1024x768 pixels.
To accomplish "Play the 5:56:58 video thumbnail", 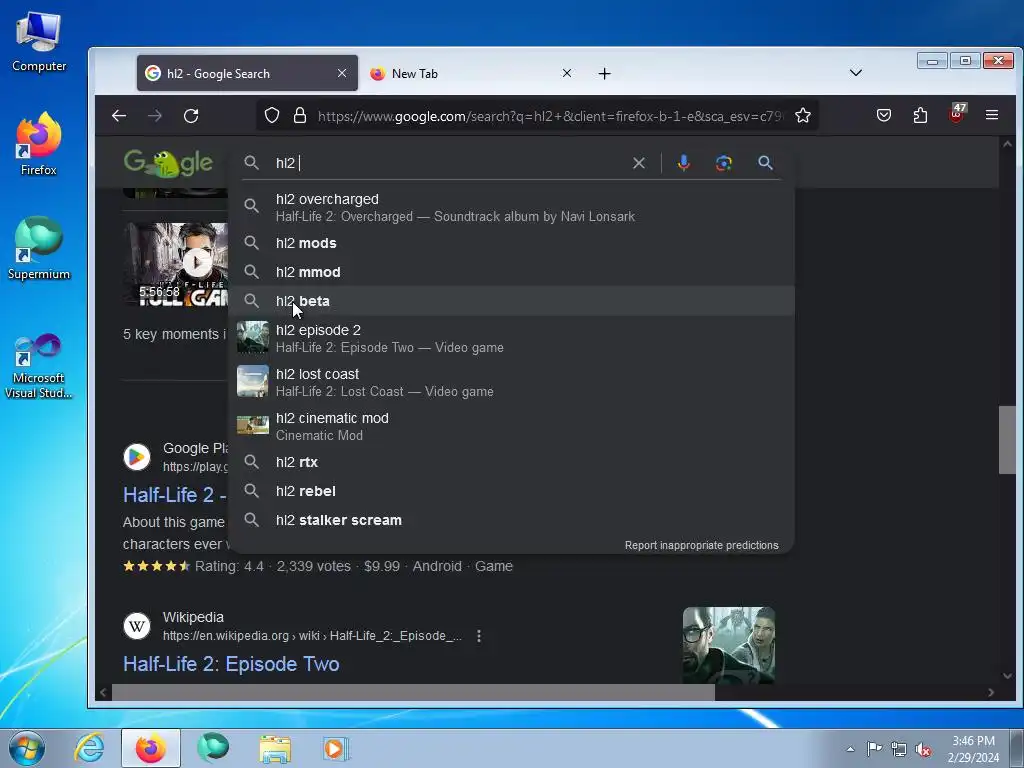I will coord(176,264).
